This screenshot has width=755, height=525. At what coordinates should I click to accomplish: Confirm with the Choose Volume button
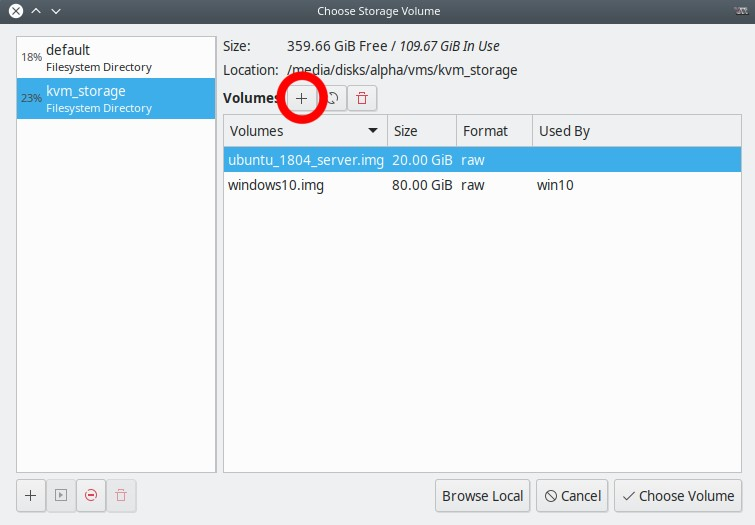pyautogui.click(x=677, y=496)
